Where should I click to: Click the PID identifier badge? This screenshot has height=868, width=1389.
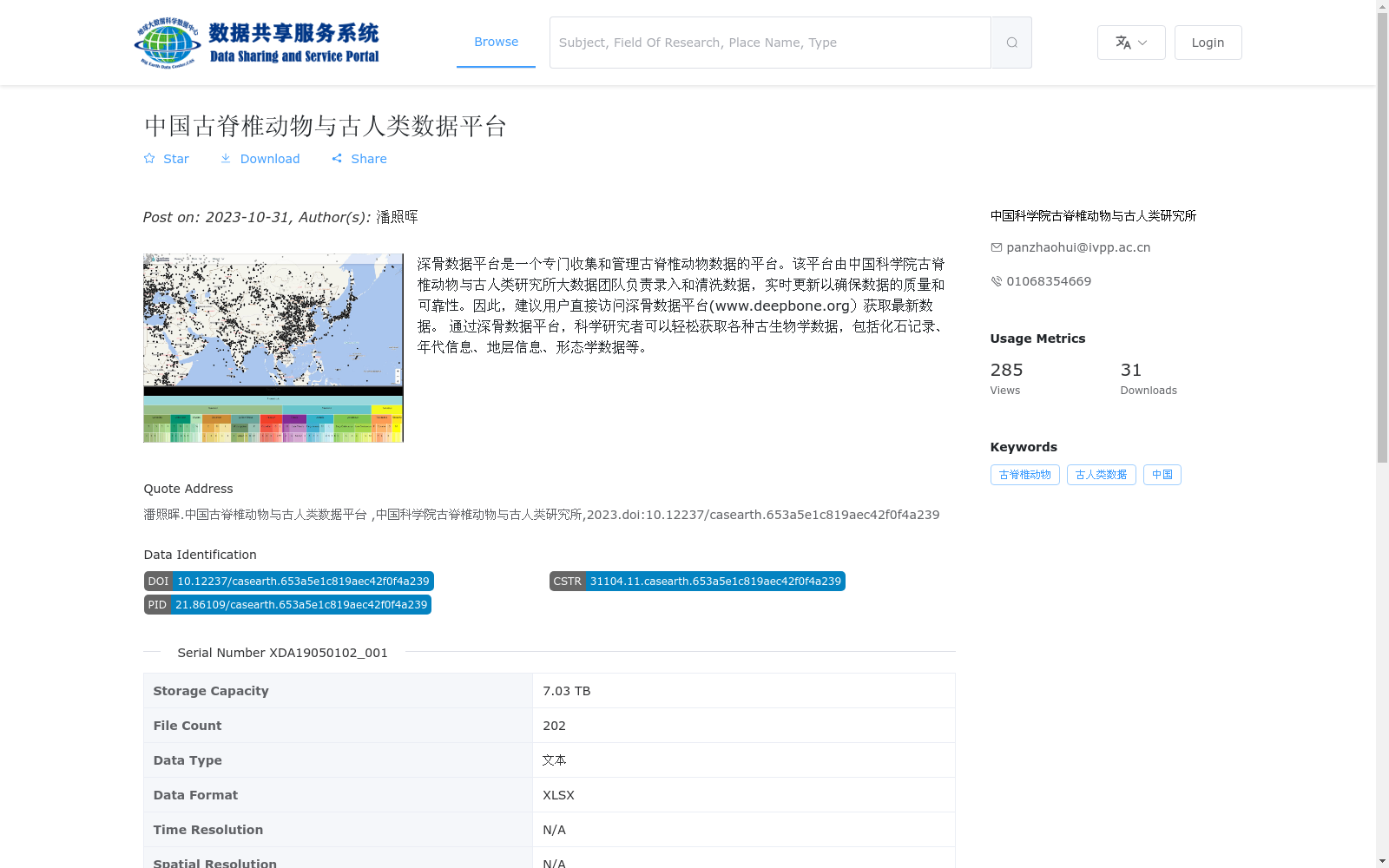[287, 605]
